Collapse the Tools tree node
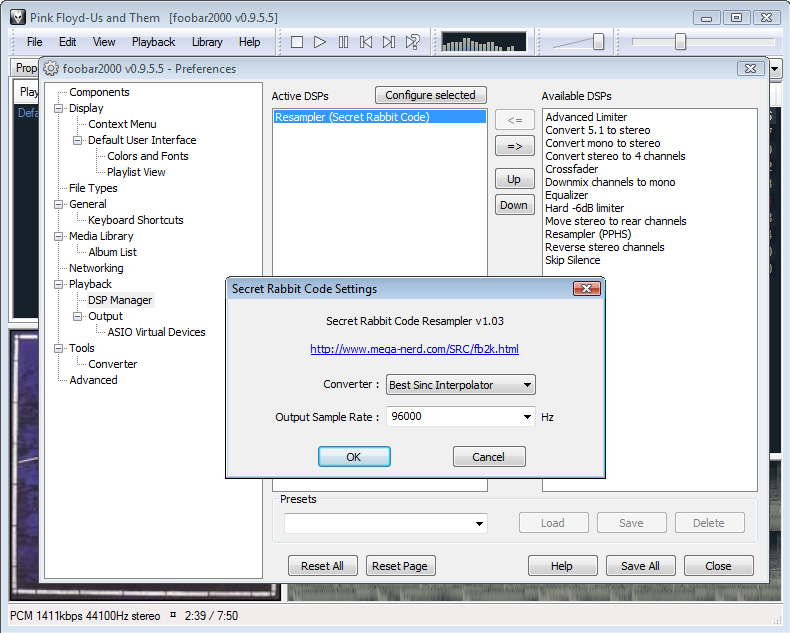Screen dimensions: 790x633 (x=58, y=348)
